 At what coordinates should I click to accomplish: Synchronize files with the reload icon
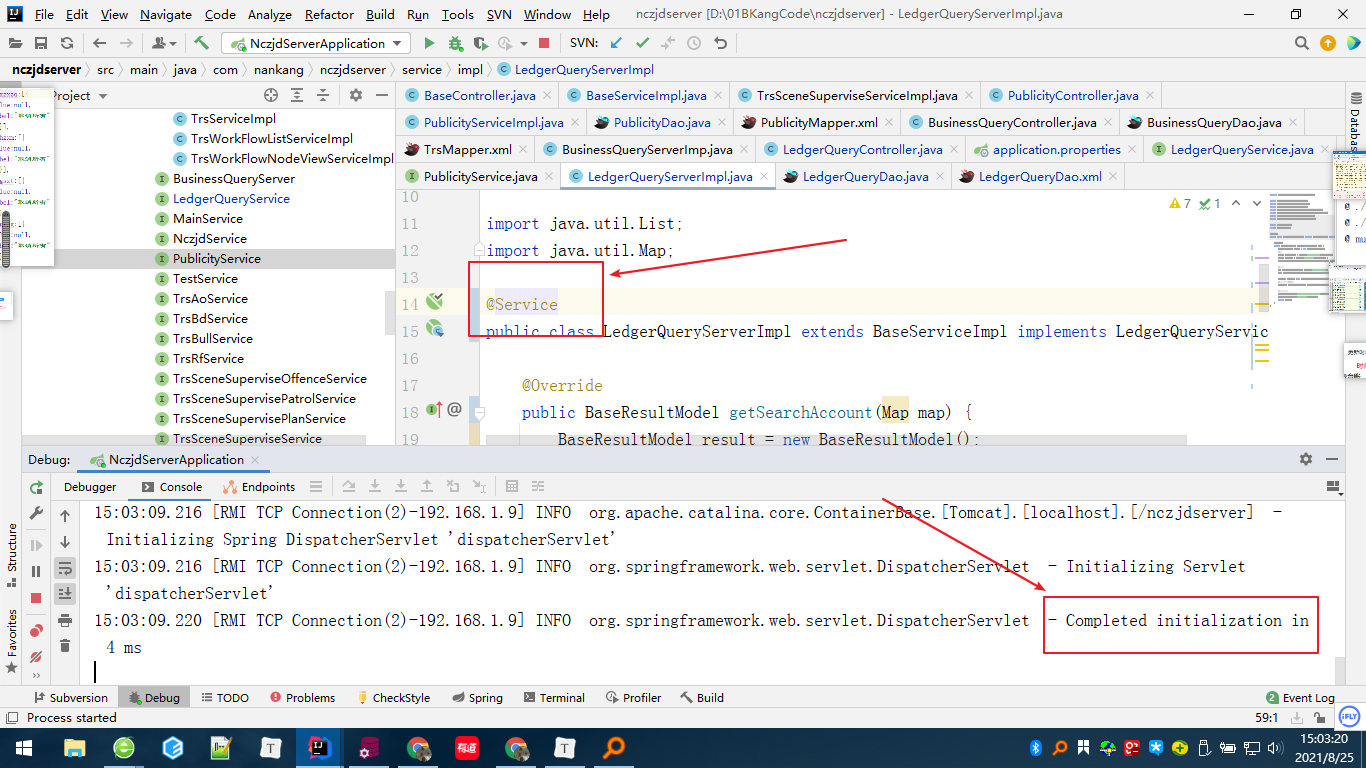[67, 43]
